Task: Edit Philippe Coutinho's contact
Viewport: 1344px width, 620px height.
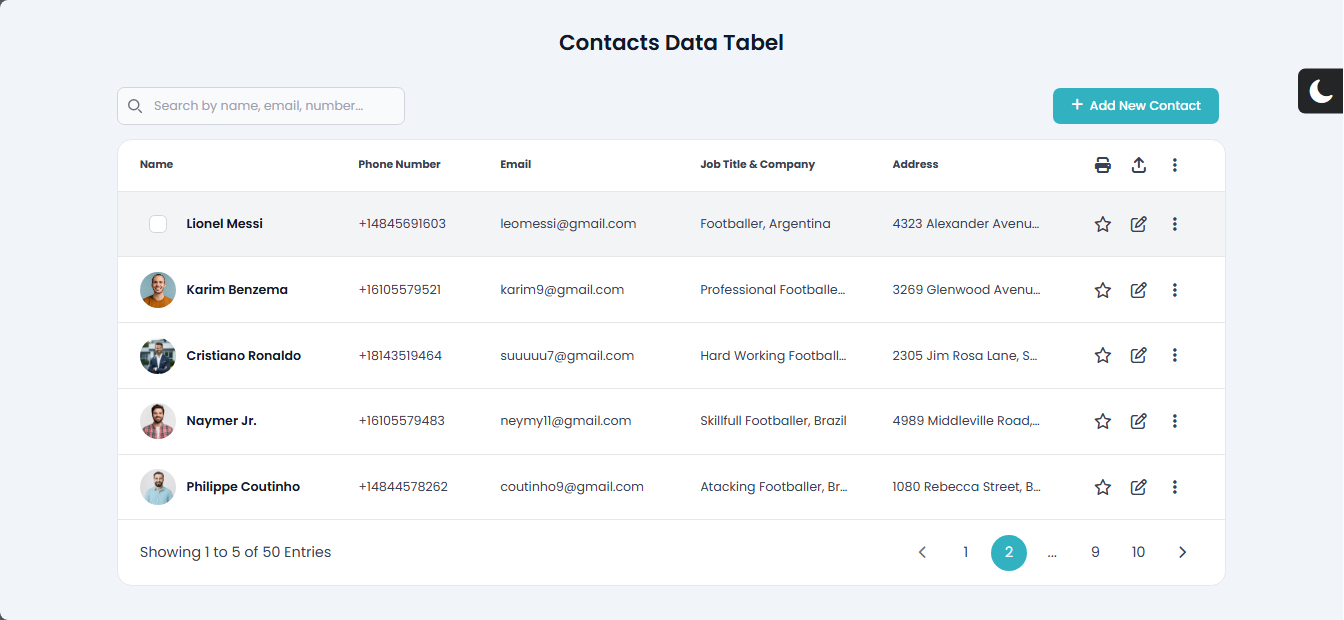Action: click(1139, 487)
